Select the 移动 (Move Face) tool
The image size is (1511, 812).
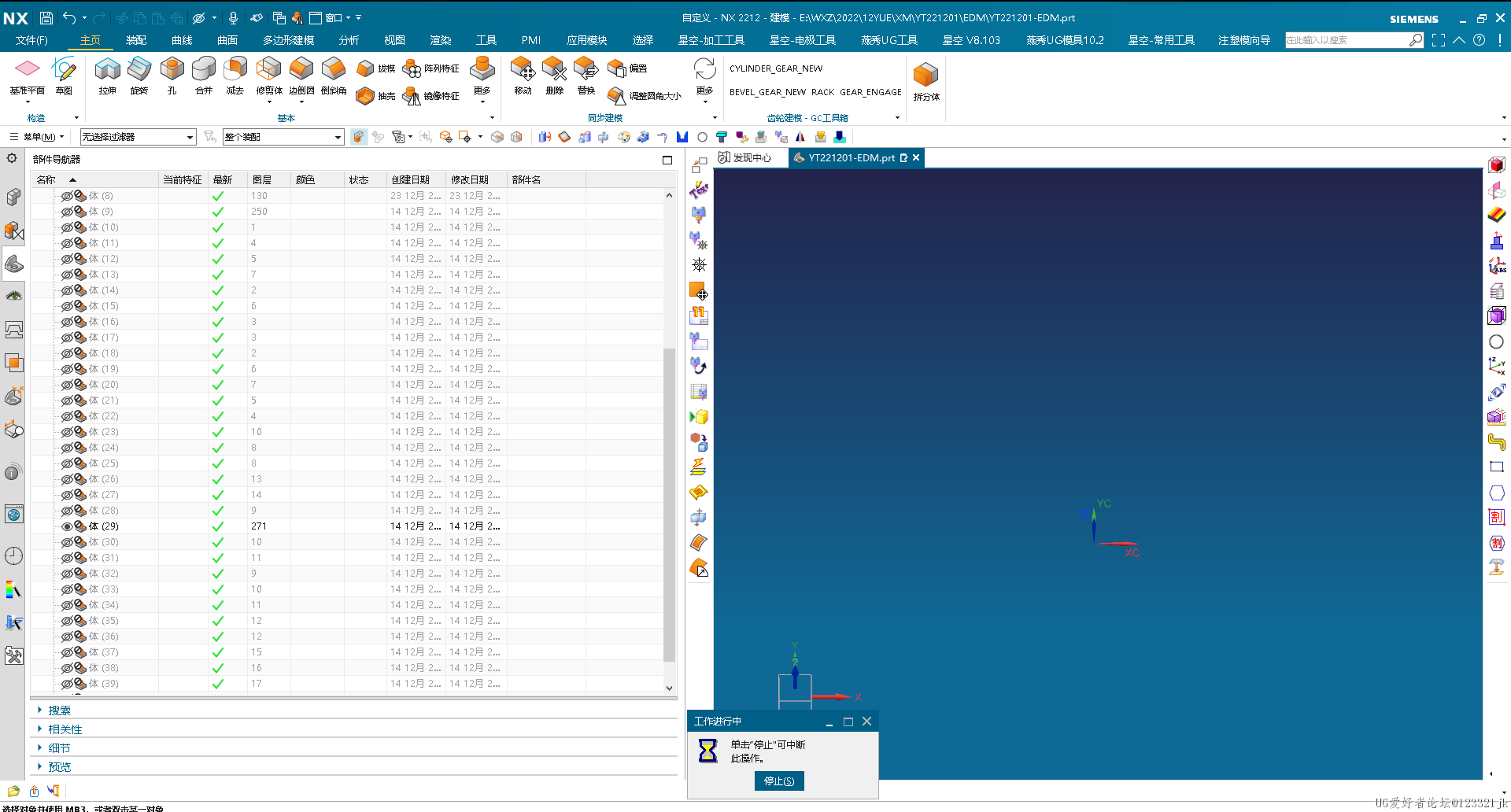point(523,76)
